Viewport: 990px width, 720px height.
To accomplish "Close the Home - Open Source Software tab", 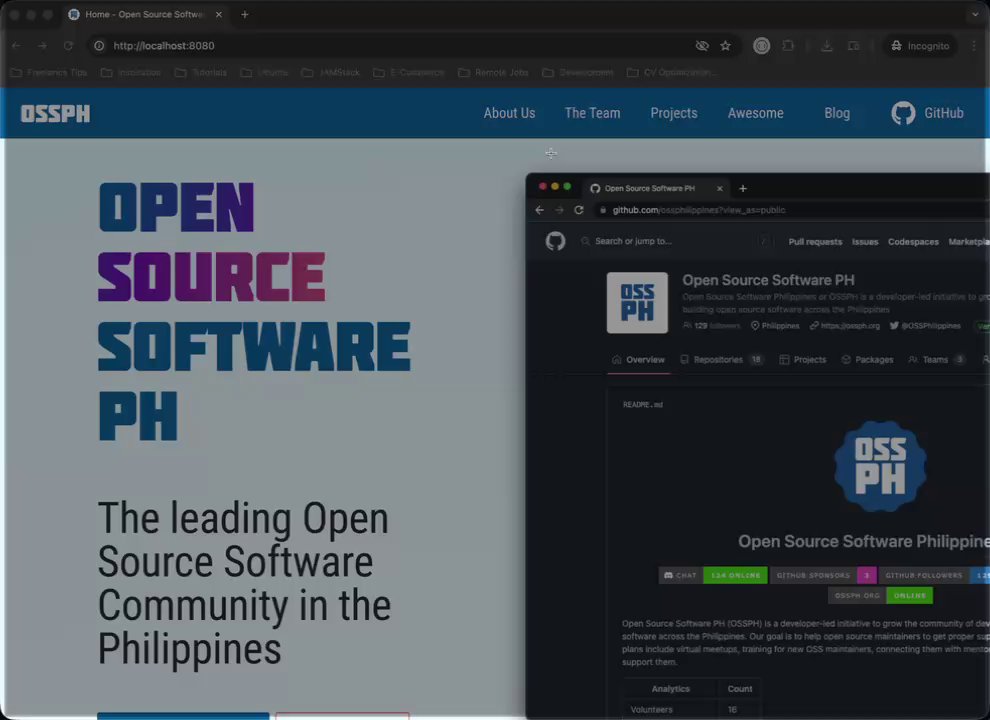I will click(x=218, y=14).
